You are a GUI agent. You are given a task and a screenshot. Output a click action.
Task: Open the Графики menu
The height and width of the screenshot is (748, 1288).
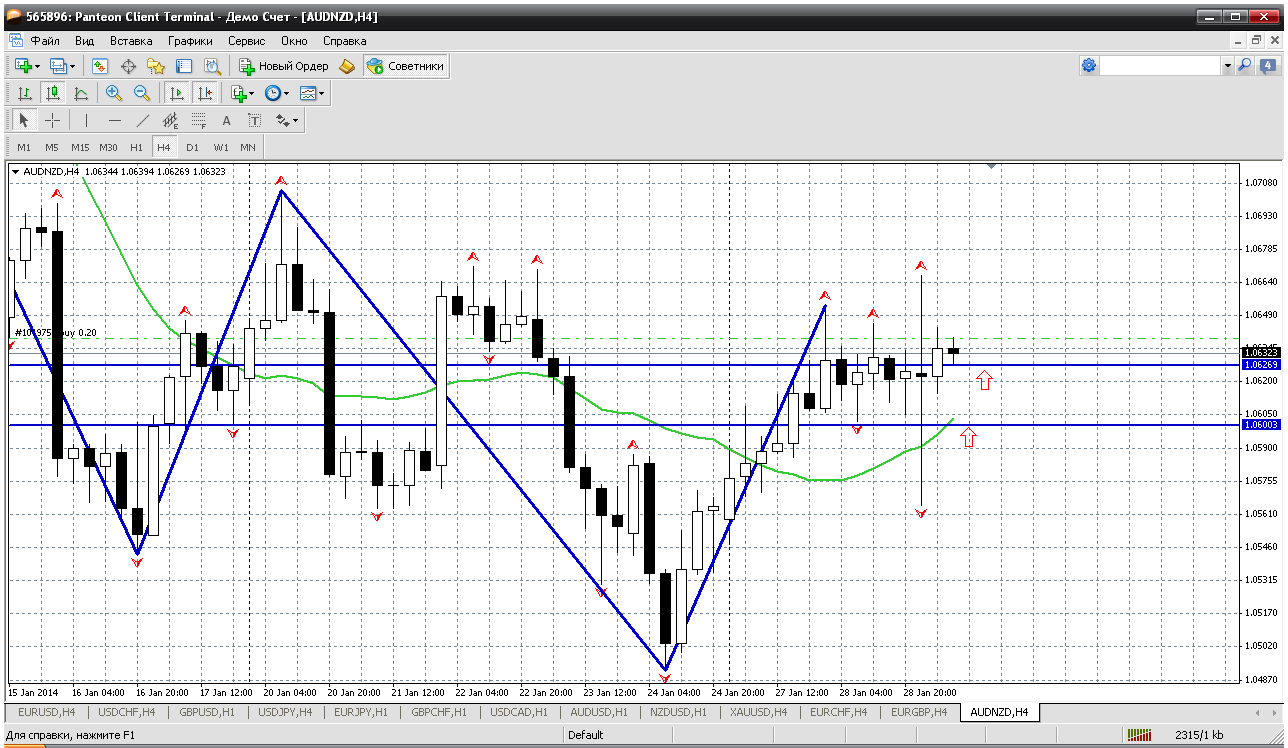[x=190, y=41]
